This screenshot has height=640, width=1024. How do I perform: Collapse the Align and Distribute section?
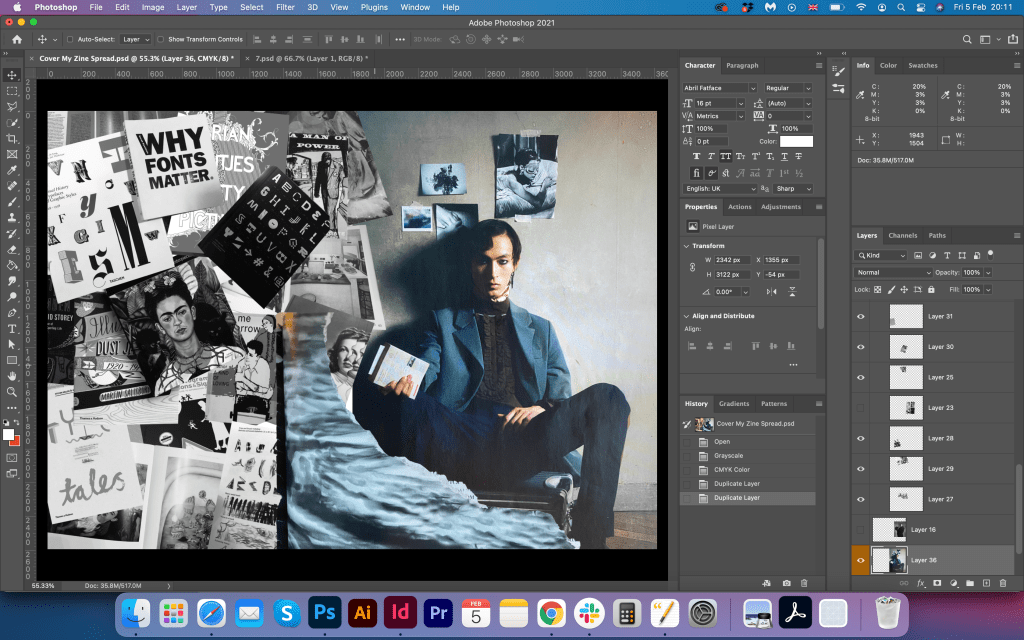click(687, 316)
